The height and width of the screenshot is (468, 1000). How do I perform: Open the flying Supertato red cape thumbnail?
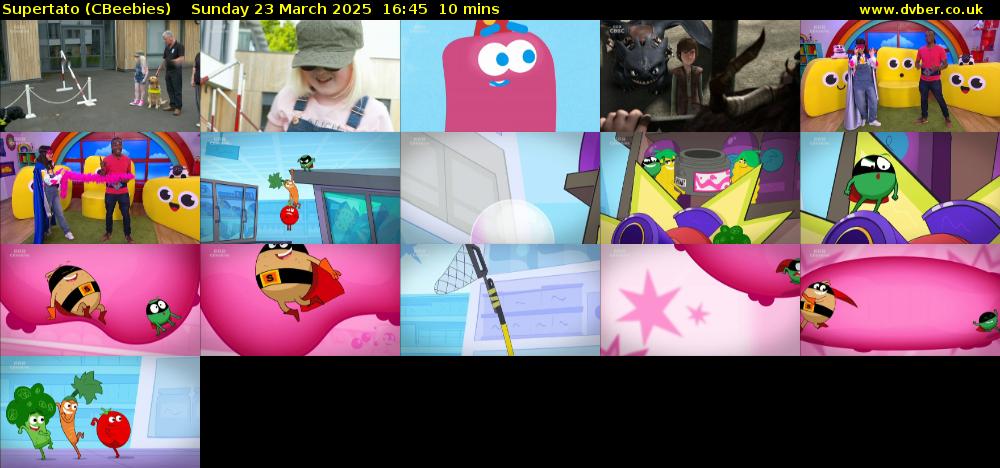(x=300, y=300)
